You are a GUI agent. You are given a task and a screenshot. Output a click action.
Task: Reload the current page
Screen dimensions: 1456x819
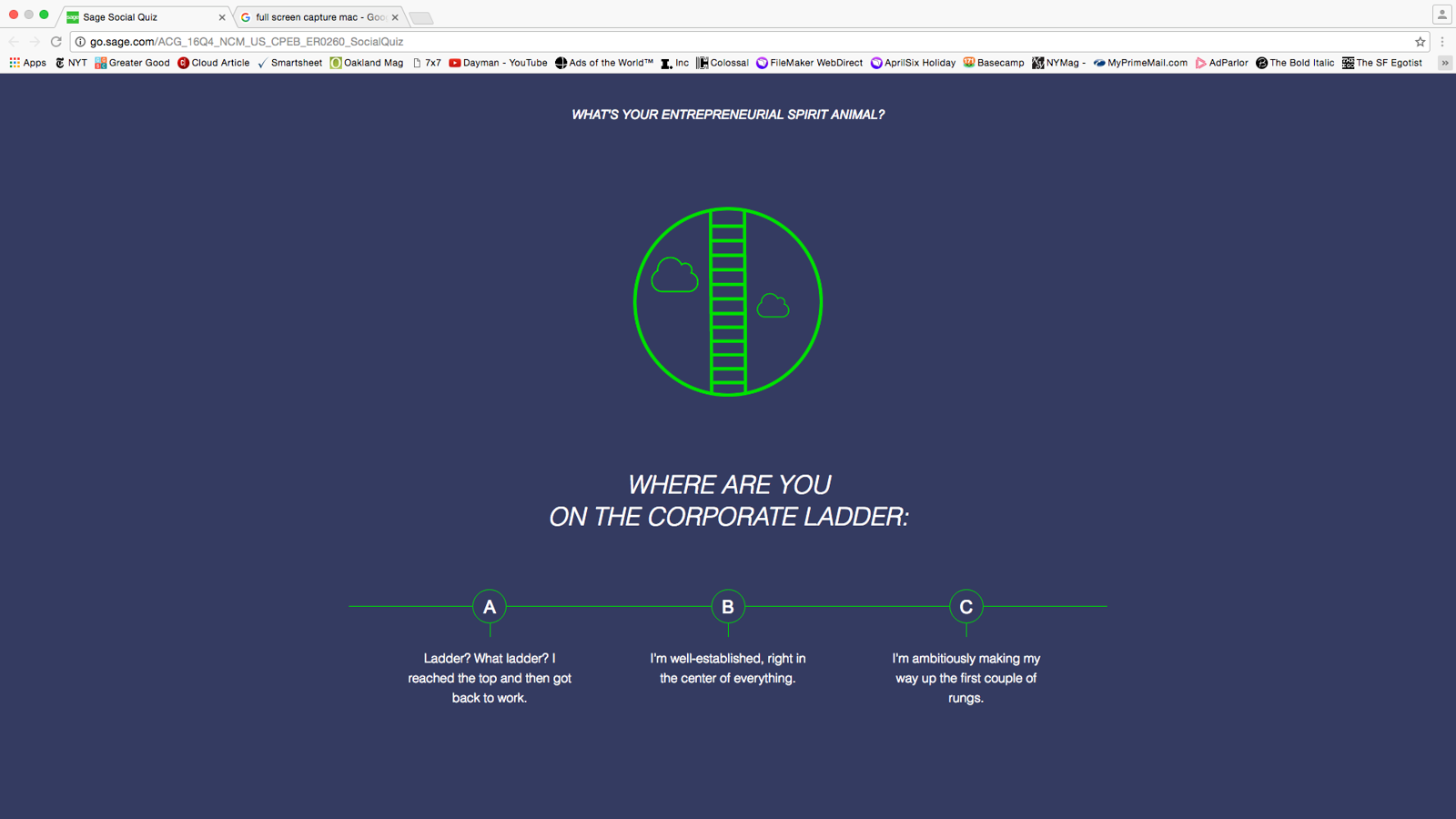(56, 42)
